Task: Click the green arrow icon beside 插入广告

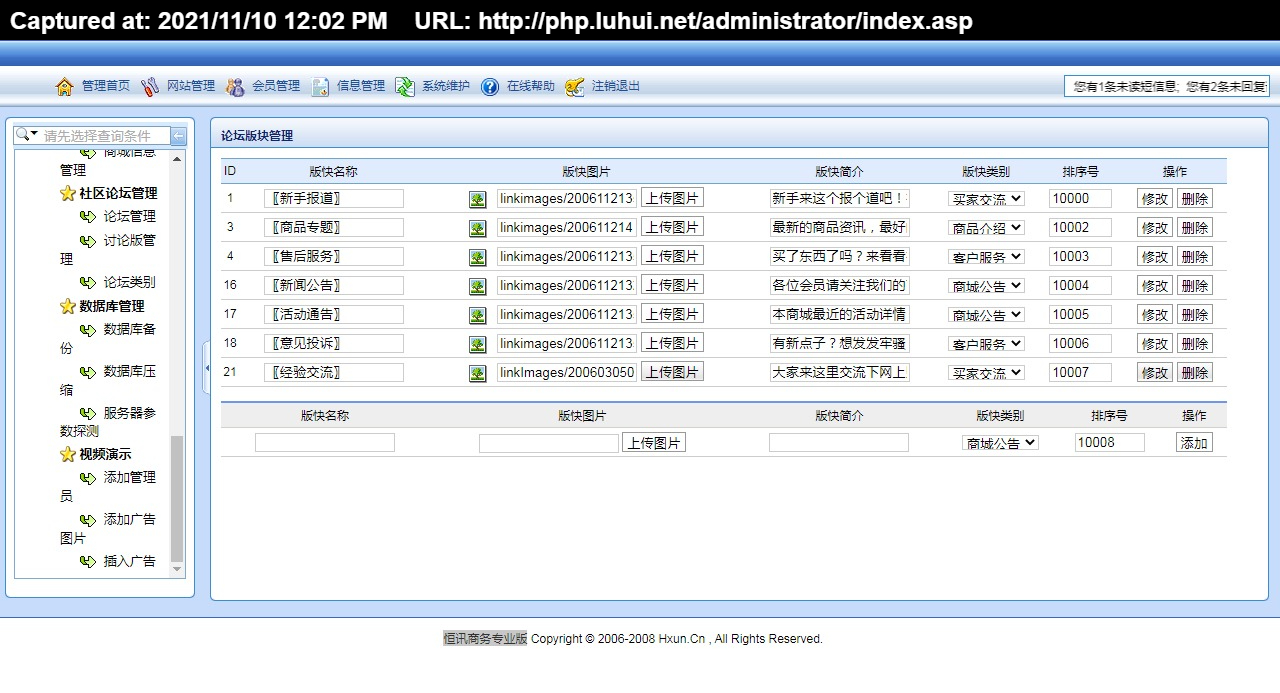Action: click(88, 562)
